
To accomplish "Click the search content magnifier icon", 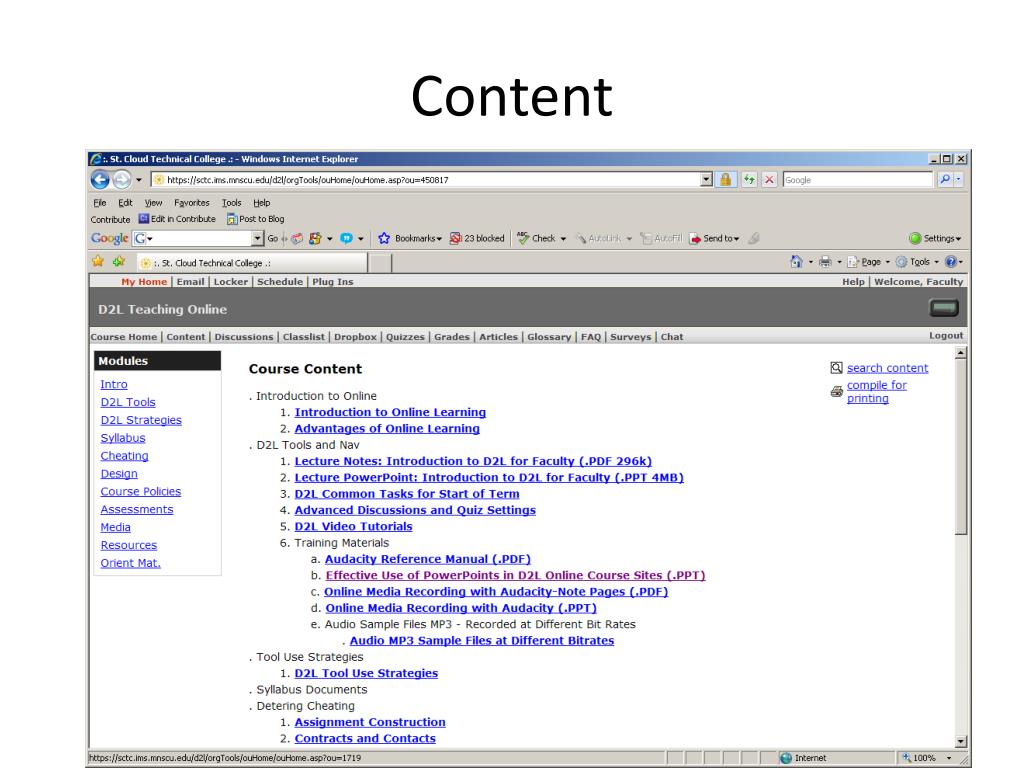I will (837, 368).
